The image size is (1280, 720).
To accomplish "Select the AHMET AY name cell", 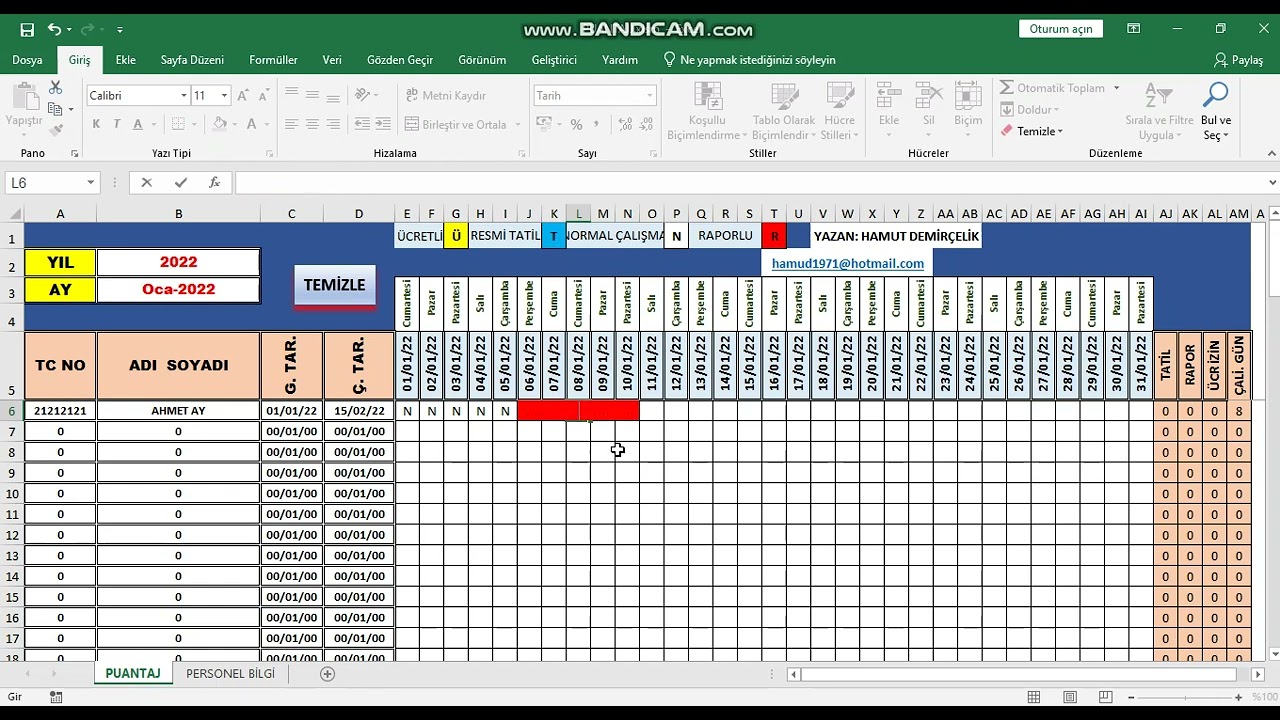I will pos(178,411).
